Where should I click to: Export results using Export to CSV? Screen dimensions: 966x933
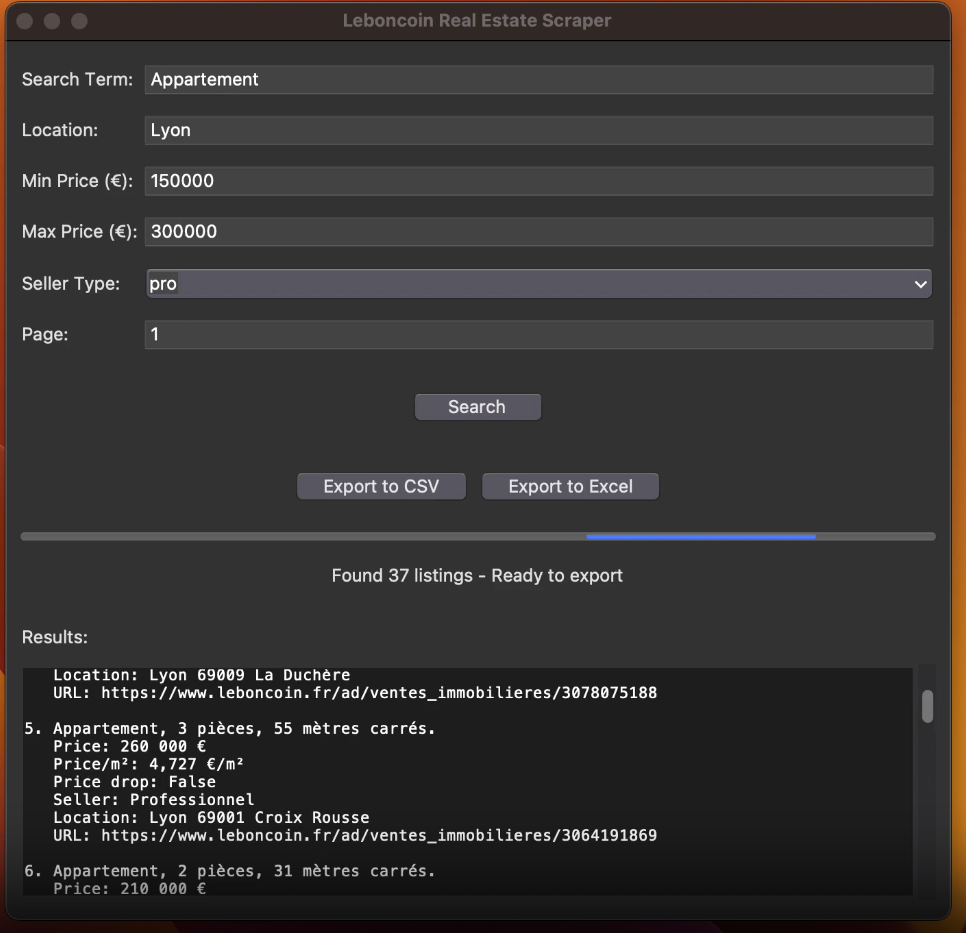click(x=381, y=487)
